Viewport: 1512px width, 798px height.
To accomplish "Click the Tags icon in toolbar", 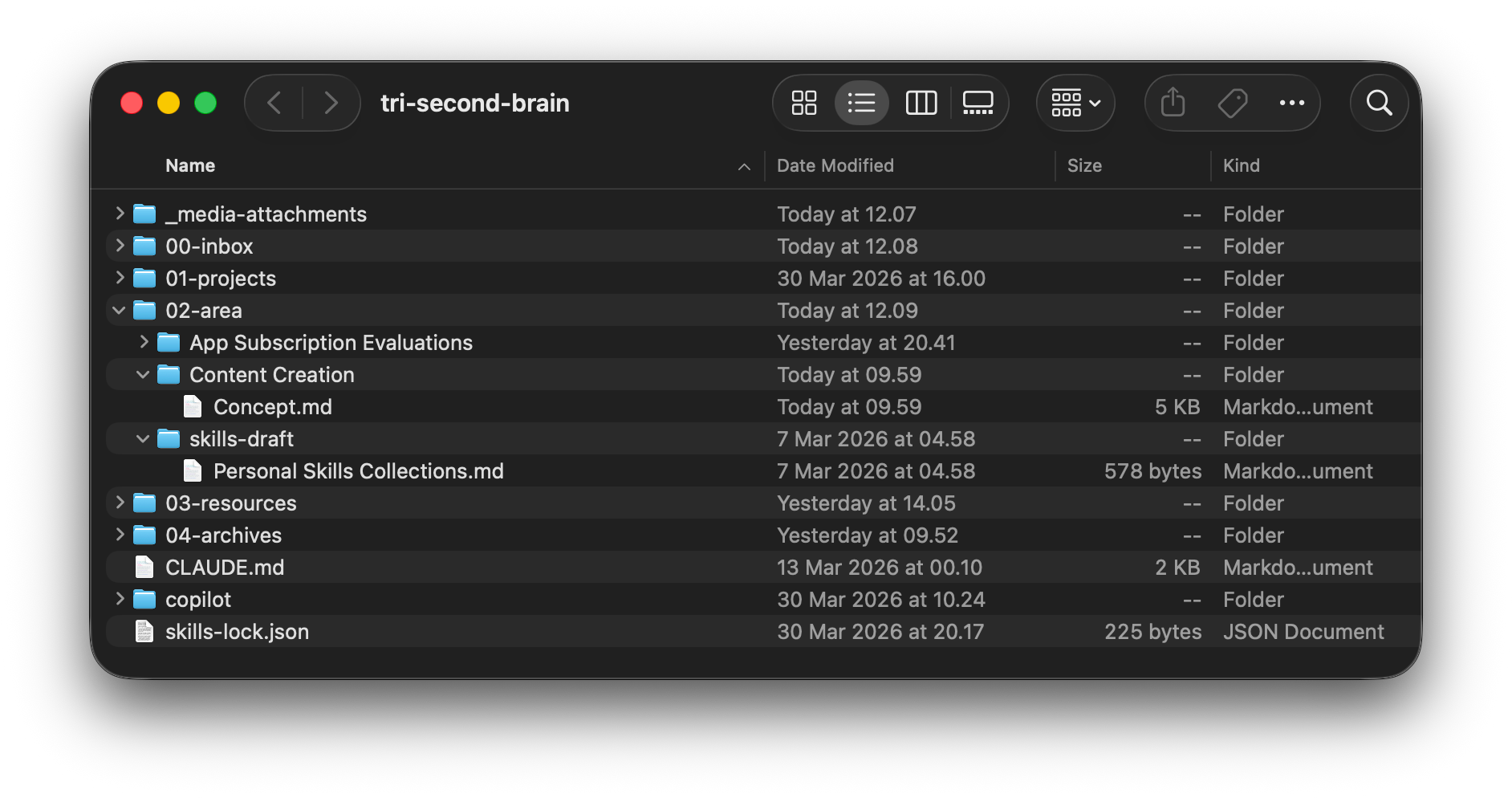I will coord(1233,103).
